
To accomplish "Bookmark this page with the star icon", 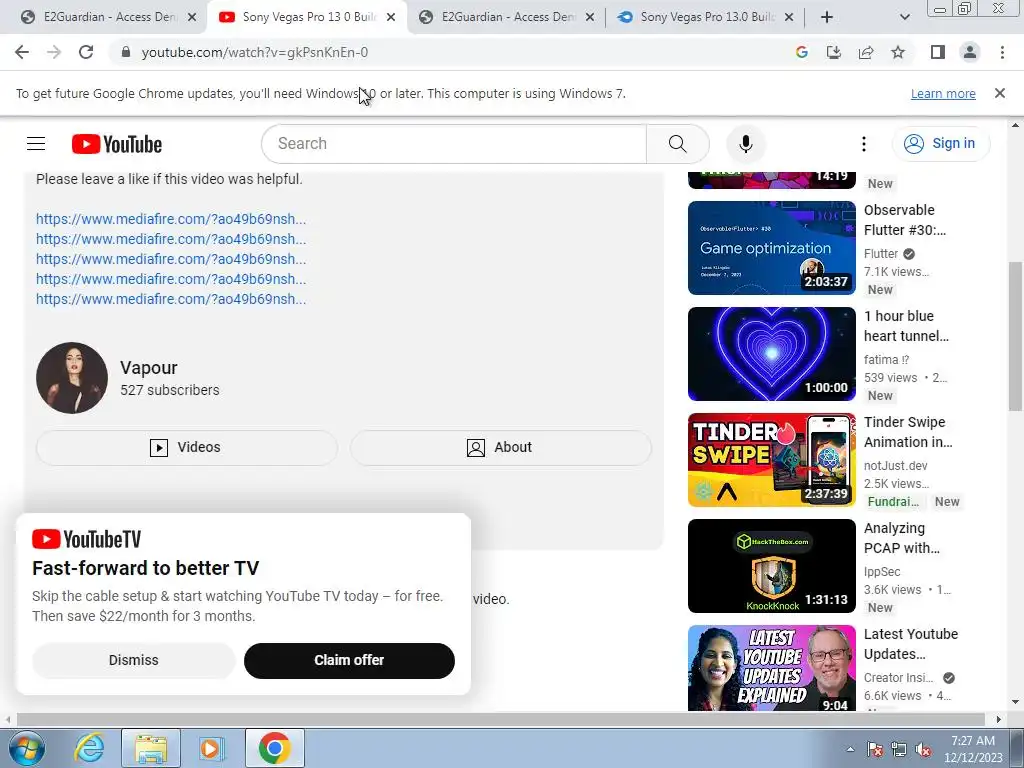I will pyautogui.click(x=898, y=52).
